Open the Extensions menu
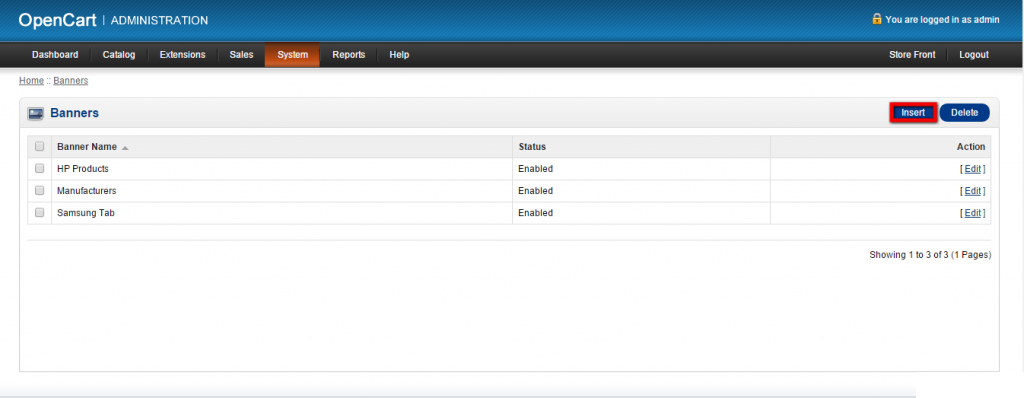 (182, 55)
